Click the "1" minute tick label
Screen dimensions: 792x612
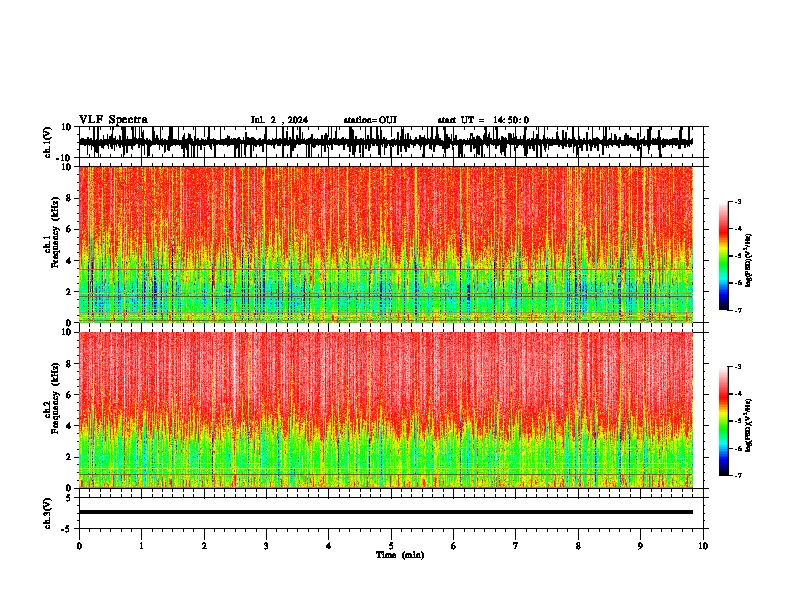coord(142,546)
